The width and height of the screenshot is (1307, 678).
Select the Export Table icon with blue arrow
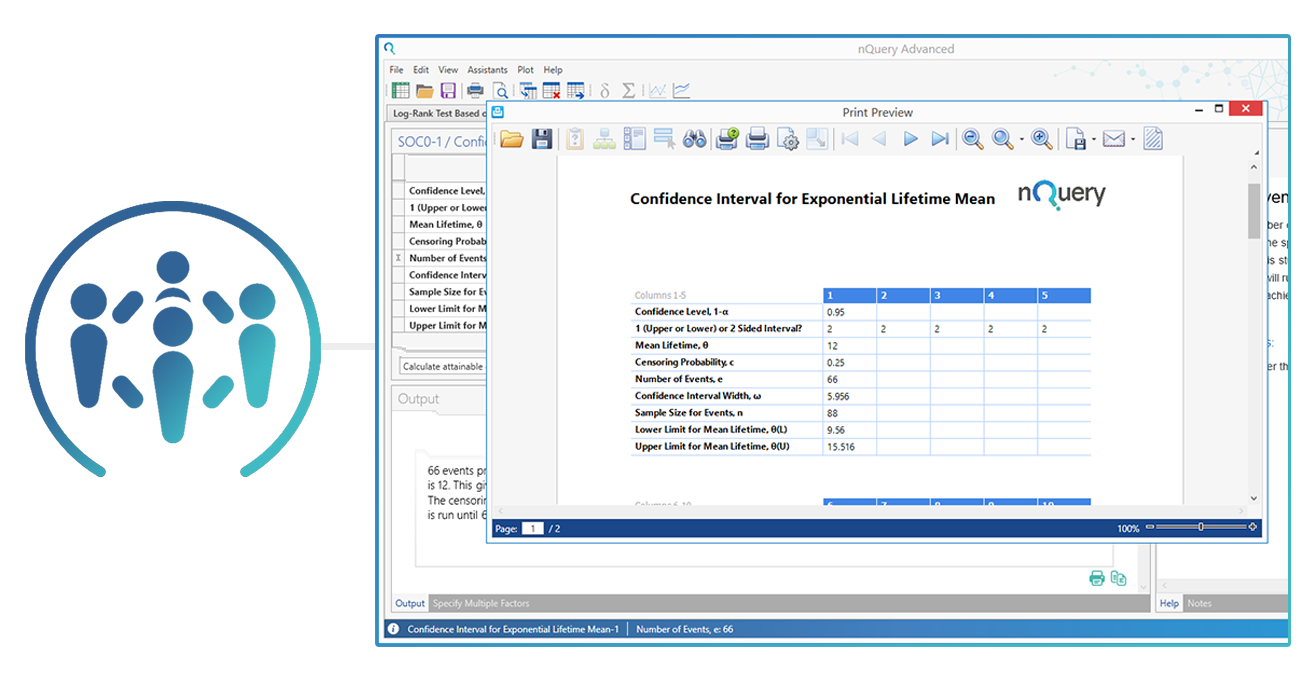[x=576, y=90]
